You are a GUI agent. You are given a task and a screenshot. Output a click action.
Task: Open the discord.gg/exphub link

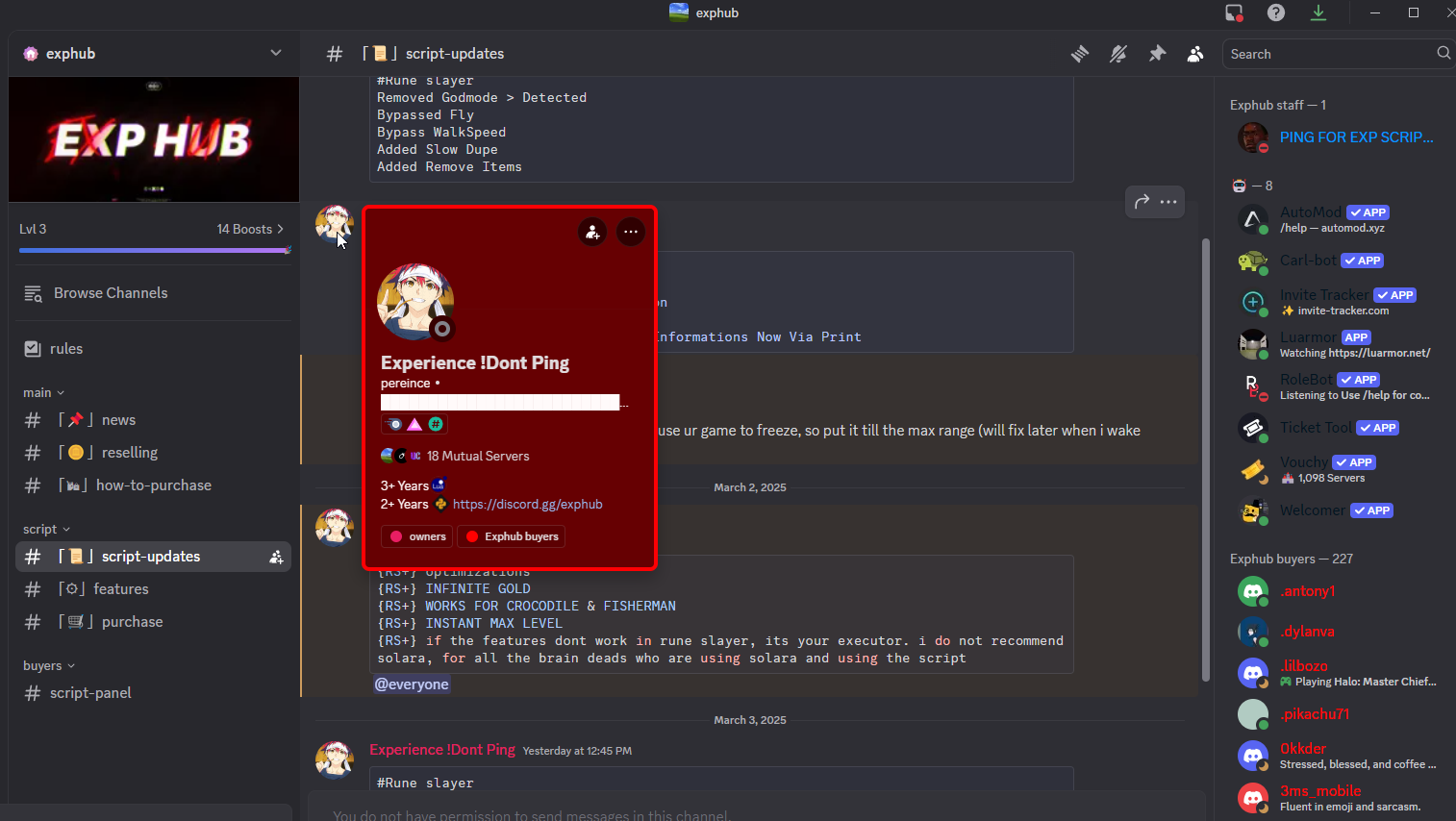click(527, 504)
